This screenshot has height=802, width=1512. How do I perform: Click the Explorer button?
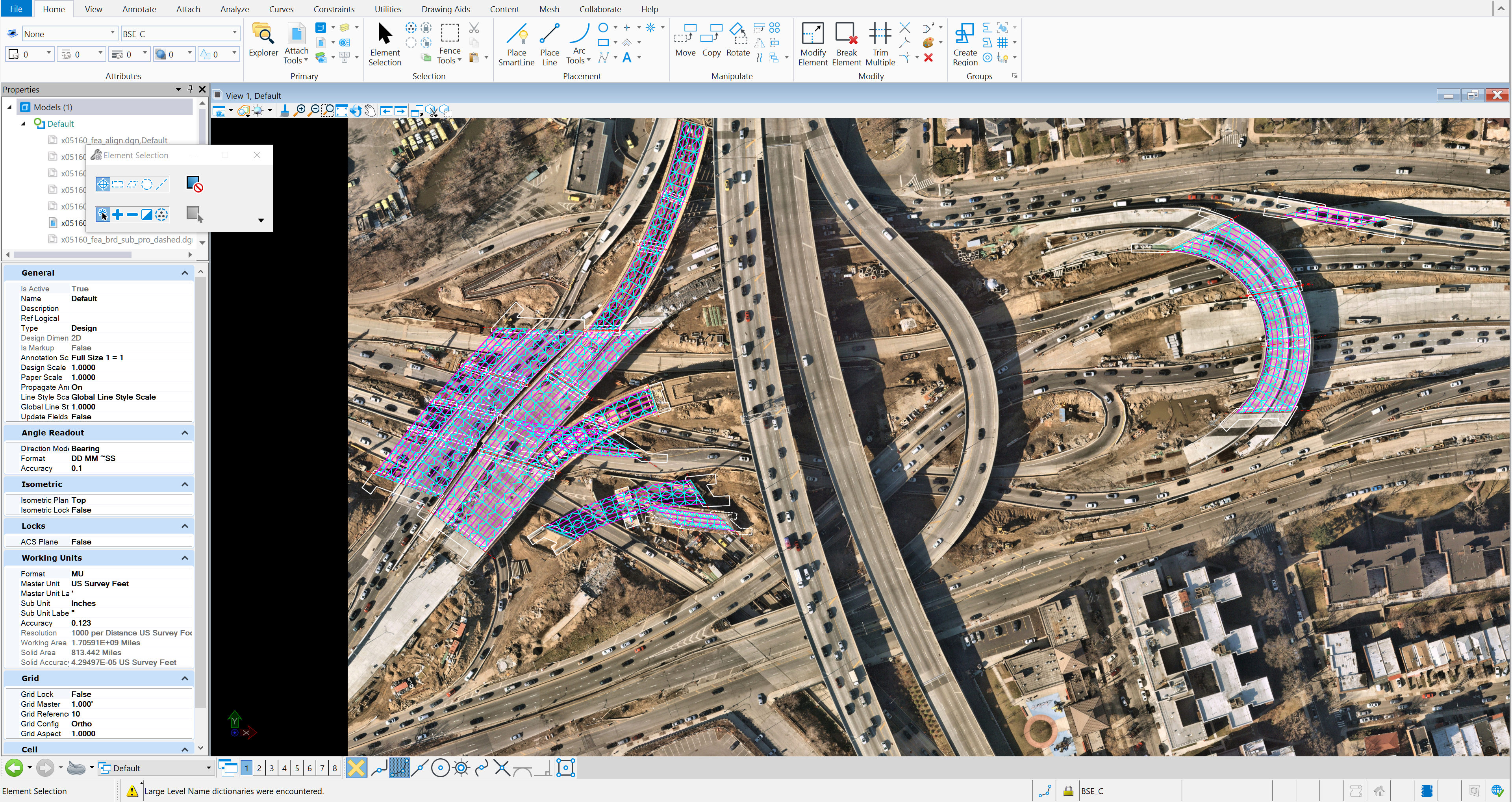coord(263,41)
